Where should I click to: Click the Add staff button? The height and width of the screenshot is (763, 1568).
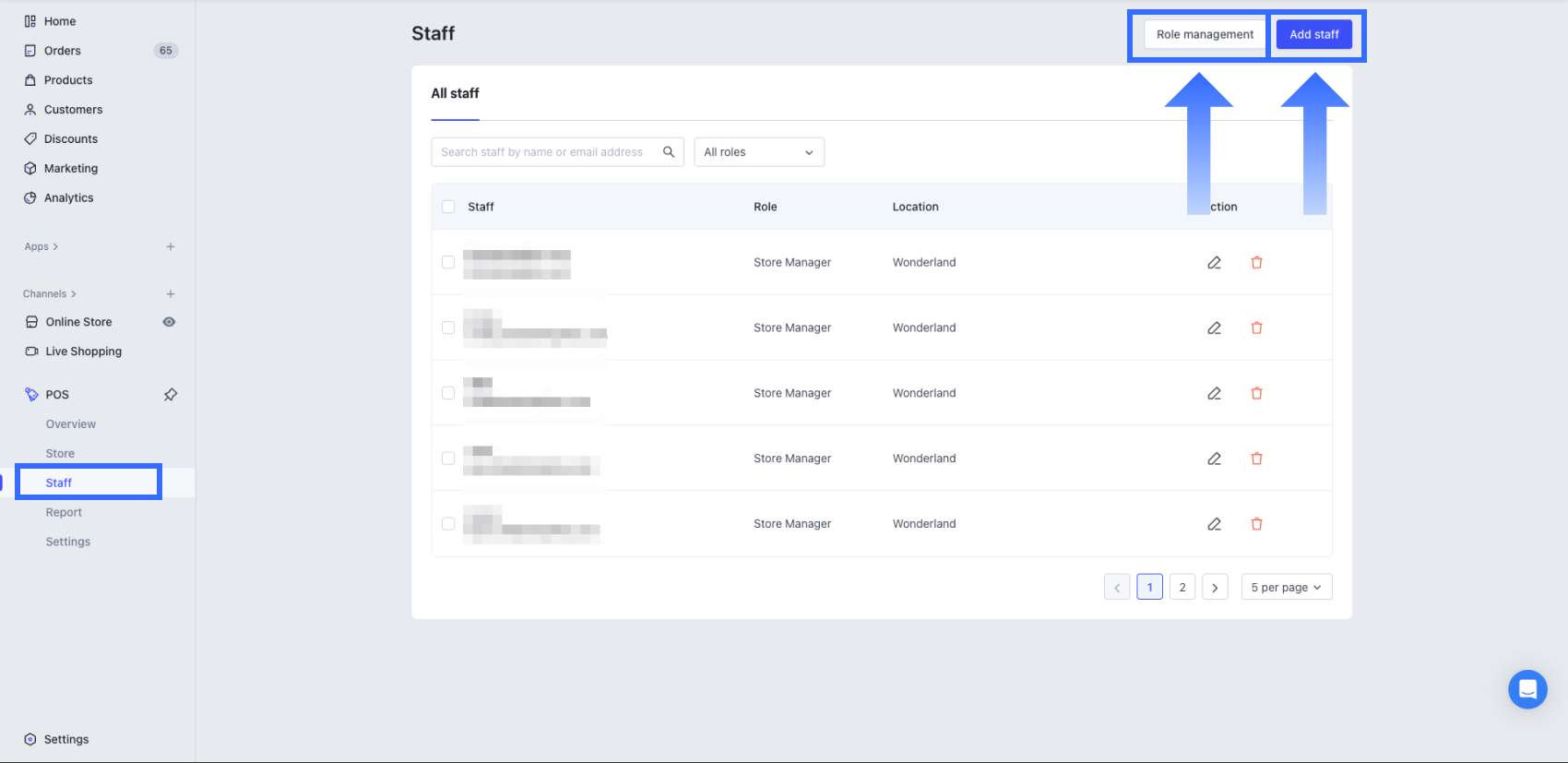click(1313, 35)
